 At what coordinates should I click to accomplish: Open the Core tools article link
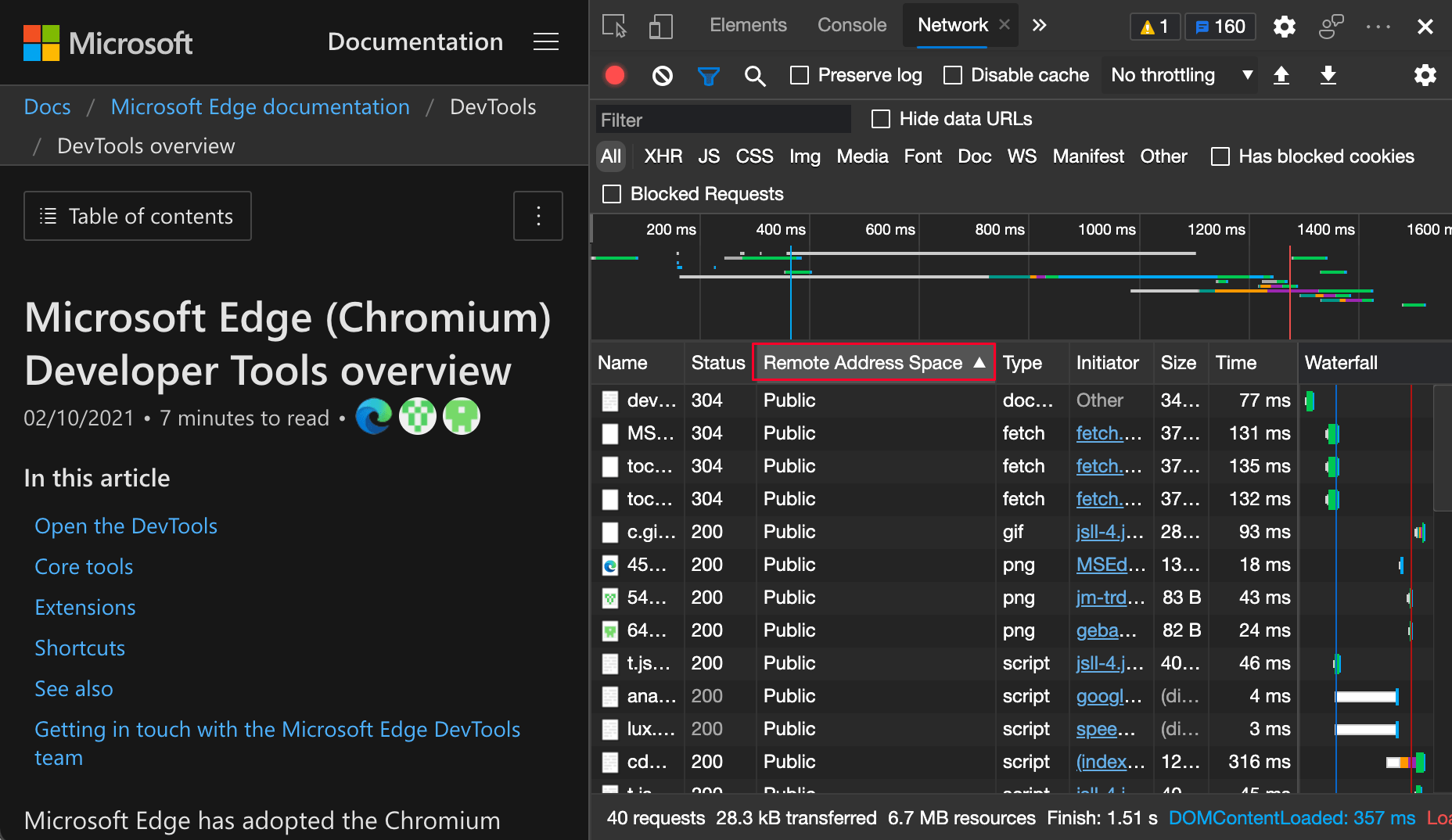(x=84, y=566)
